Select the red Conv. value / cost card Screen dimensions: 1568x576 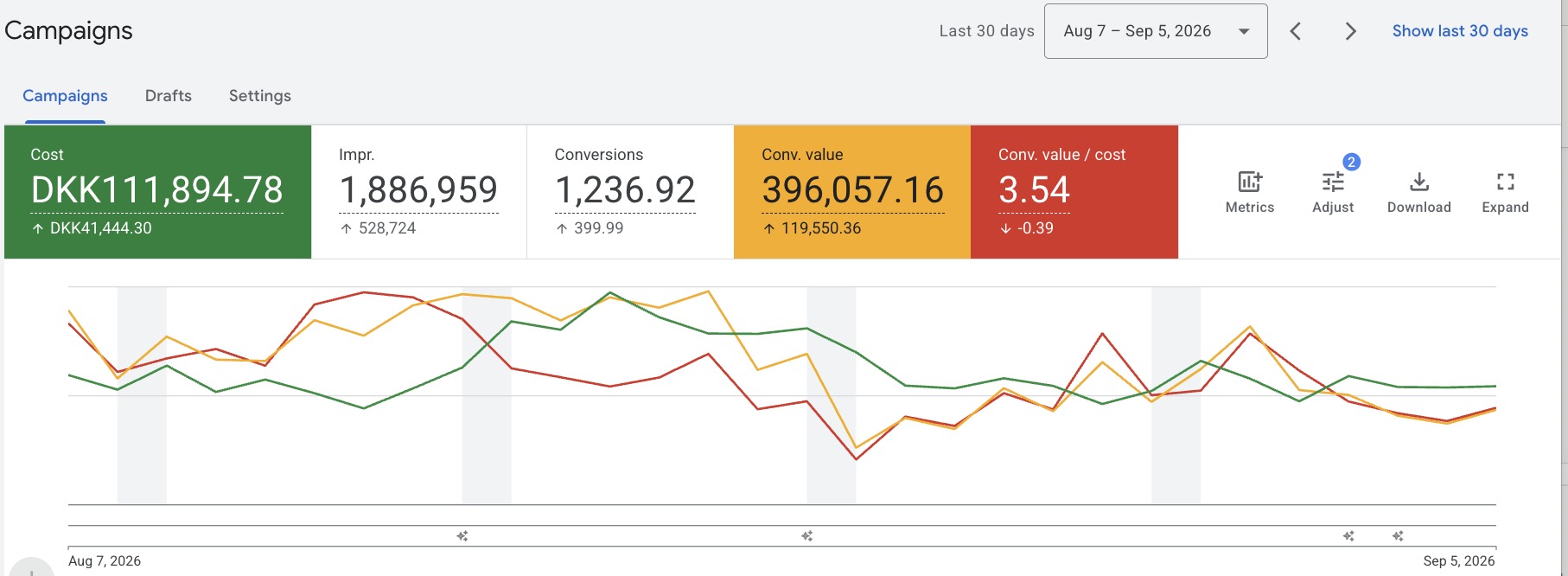point(1074,192)
